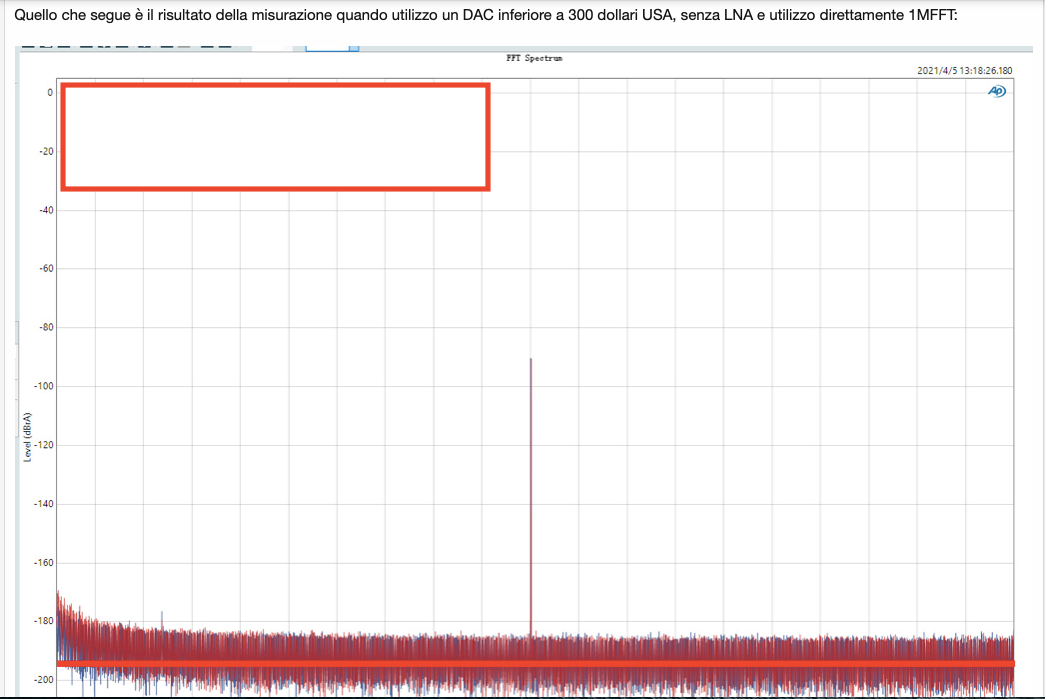
Task: Click the top of the tall spectrum spike
Action: coord(530,360)
